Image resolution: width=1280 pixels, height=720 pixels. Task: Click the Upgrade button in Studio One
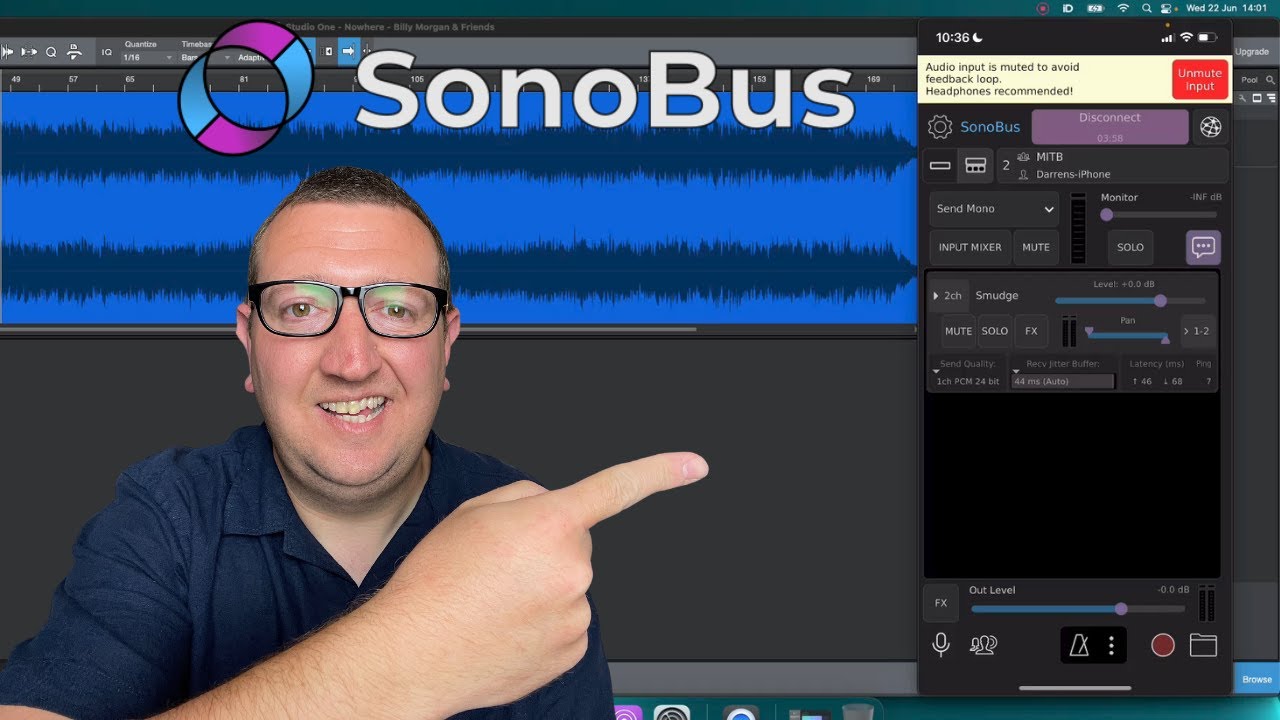pyautogui.click(x=1252, y=51)
